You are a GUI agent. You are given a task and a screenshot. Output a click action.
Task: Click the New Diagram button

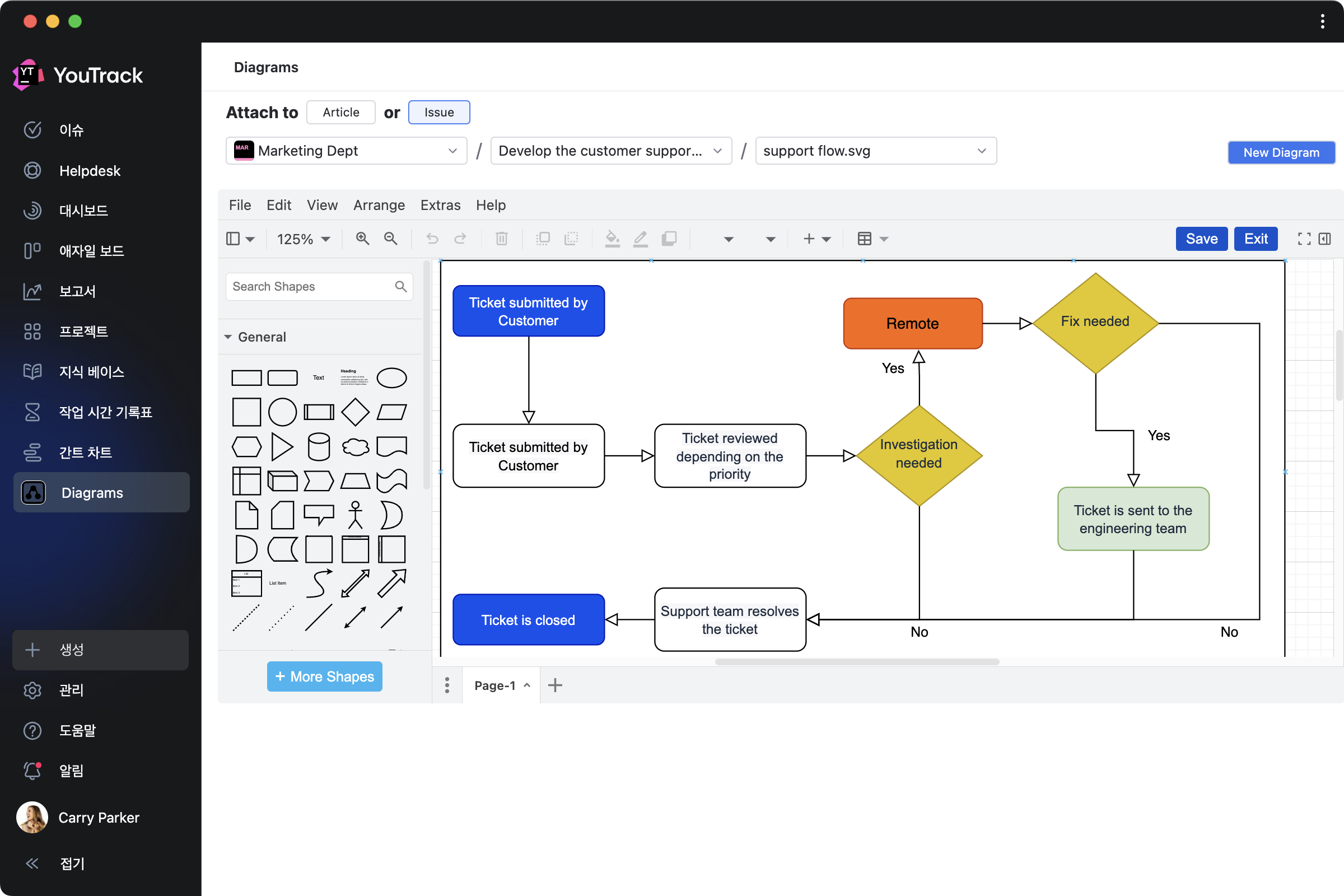pos(1281,152)
